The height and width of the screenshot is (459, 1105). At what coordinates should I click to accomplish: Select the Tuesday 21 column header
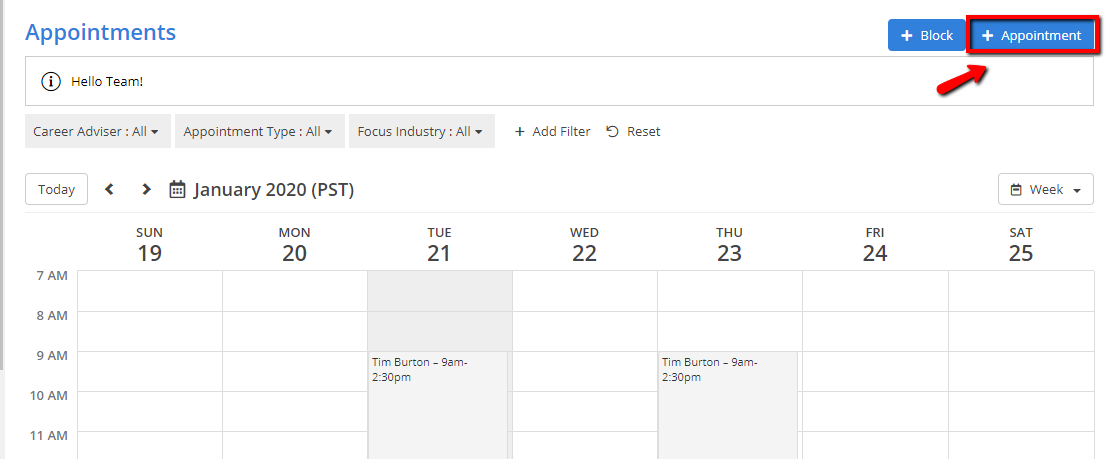tap(439, 245)
